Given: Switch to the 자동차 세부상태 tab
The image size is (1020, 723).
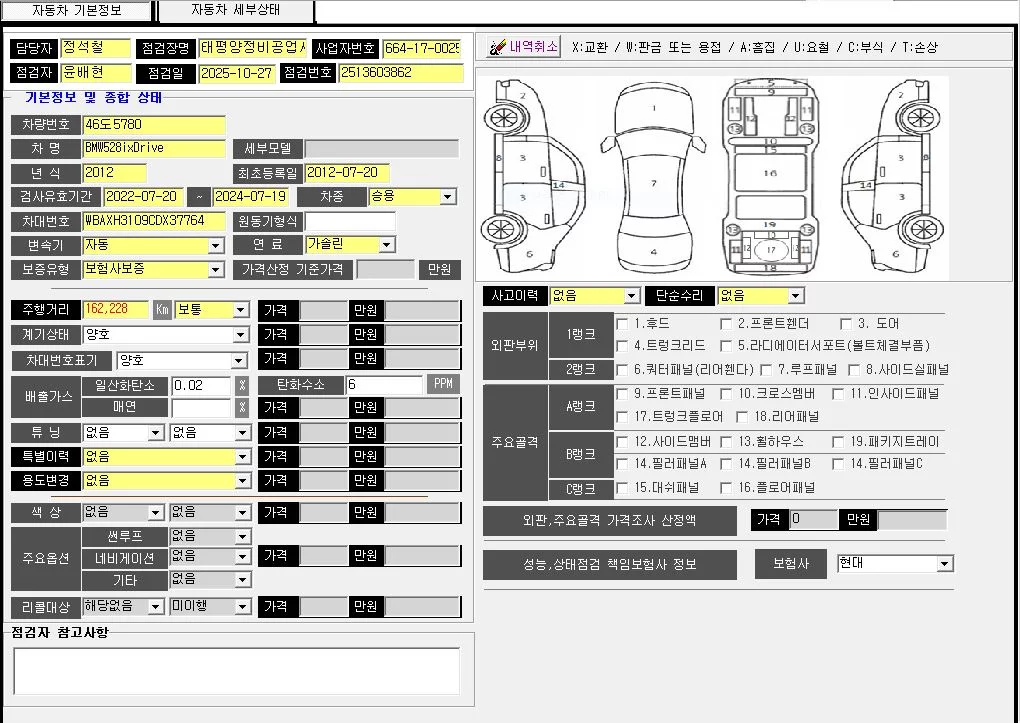Looking at the screenshot, I should 235,11.
